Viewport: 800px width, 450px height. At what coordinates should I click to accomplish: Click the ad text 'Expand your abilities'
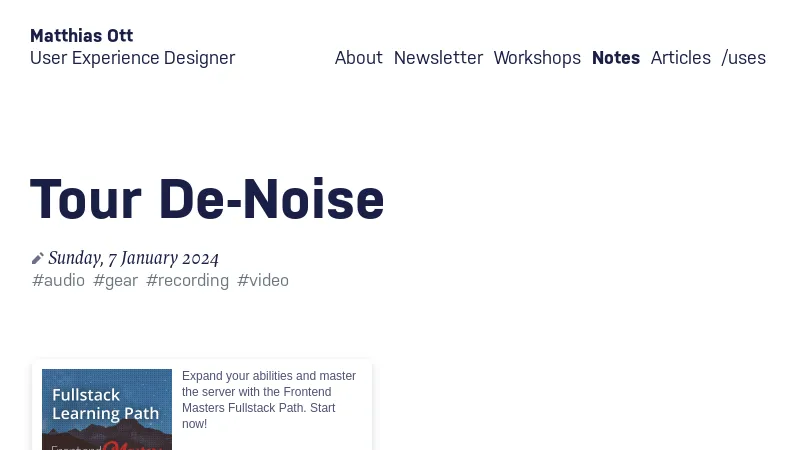(240, 376)
